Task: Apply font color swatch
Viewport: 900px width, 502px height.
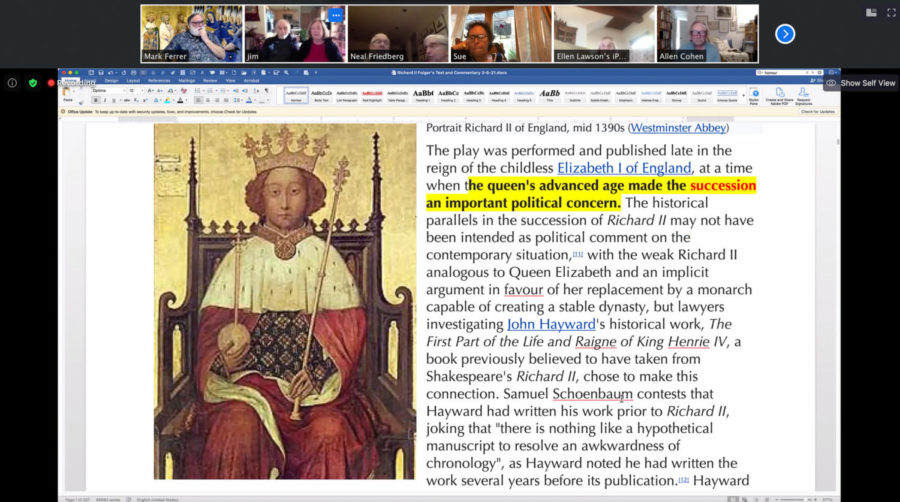Action: point(180,100)
